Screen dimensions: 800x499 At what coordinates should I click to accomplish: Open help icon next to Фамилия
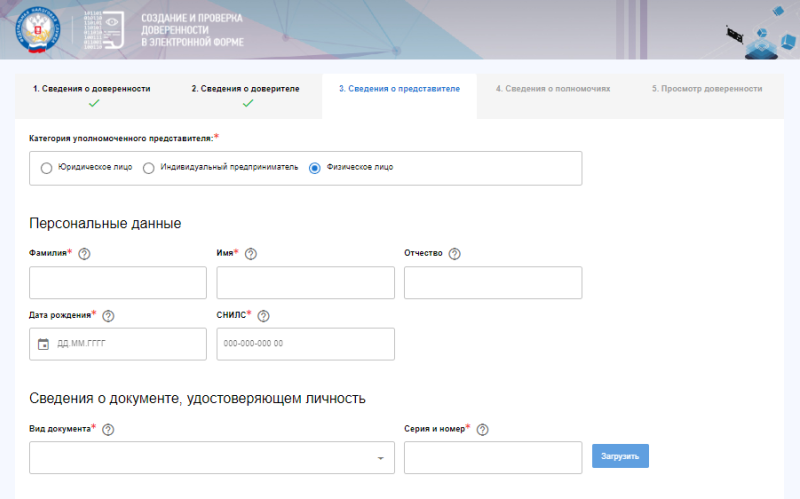(x=84, y=254)
